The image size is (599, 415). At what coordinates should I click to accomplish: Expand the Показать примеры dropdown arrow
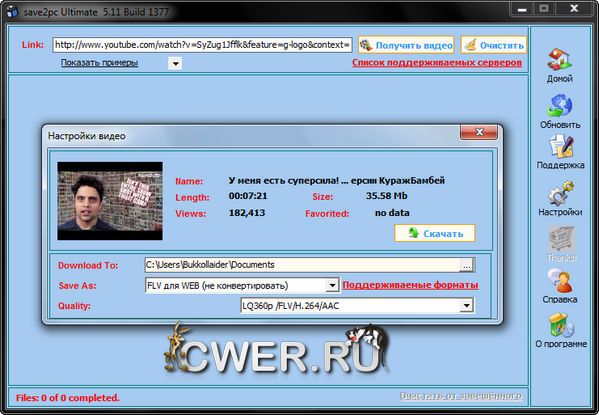pos(175,63)
